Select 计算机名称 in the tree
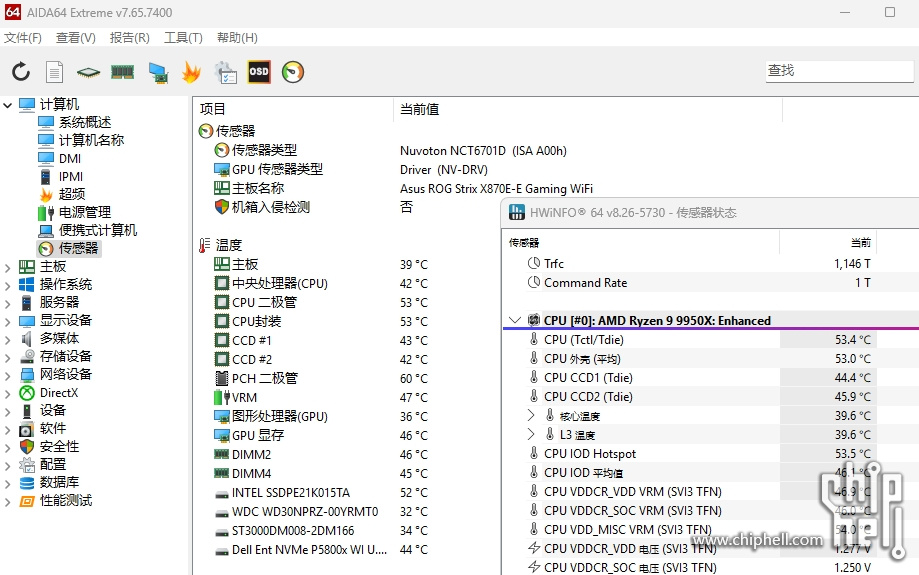The image size is (919, 575). 91,140
